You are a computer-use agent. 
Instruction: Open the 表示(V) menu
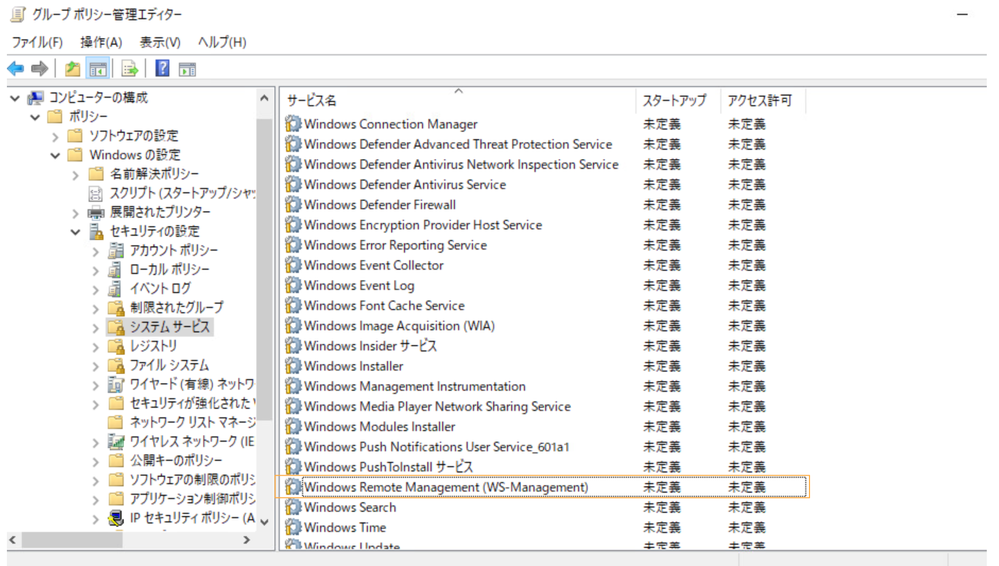tap(160, 42)
